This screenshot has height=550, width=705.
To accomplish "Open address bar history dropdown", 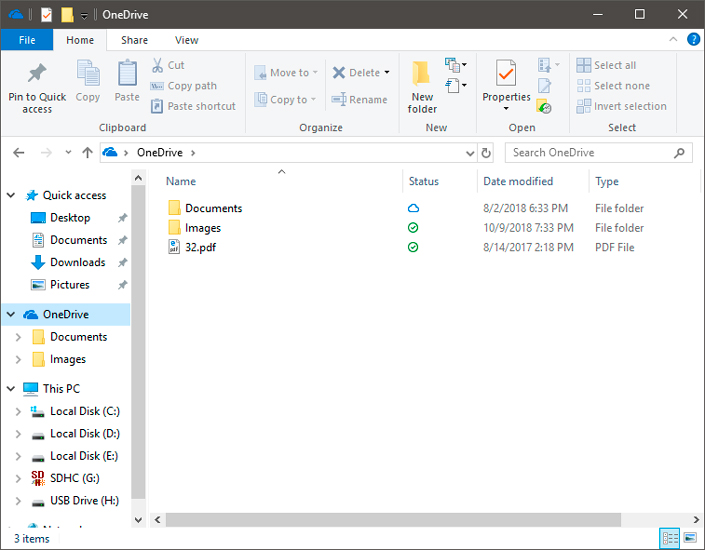I will tap(470, 153).
